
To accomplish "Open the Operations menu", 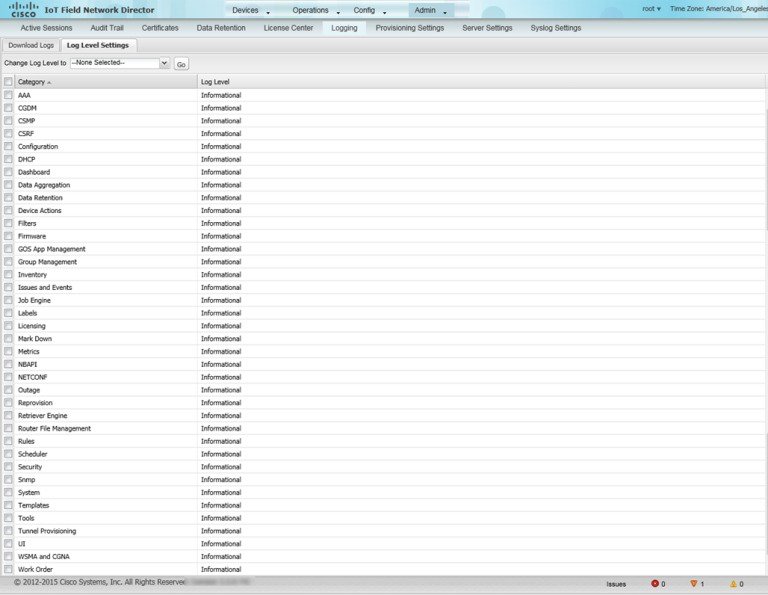I will [x=316, y=10].
